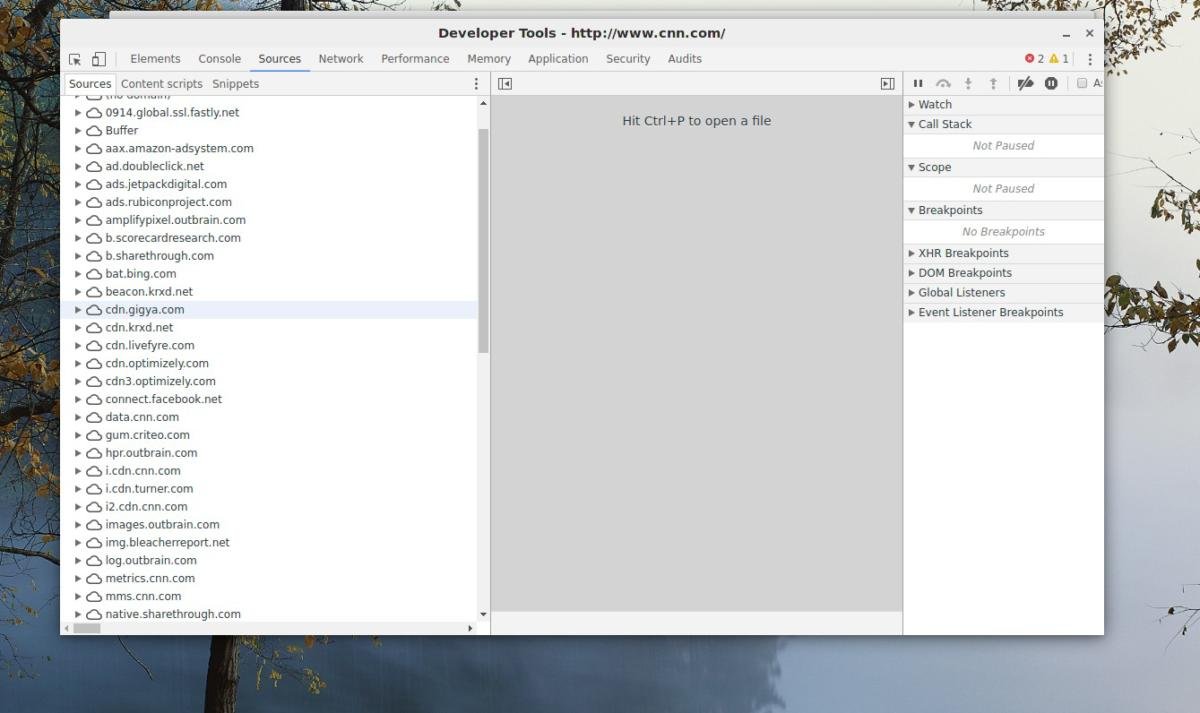Switch to the Console tab

[x=220, y=59]
